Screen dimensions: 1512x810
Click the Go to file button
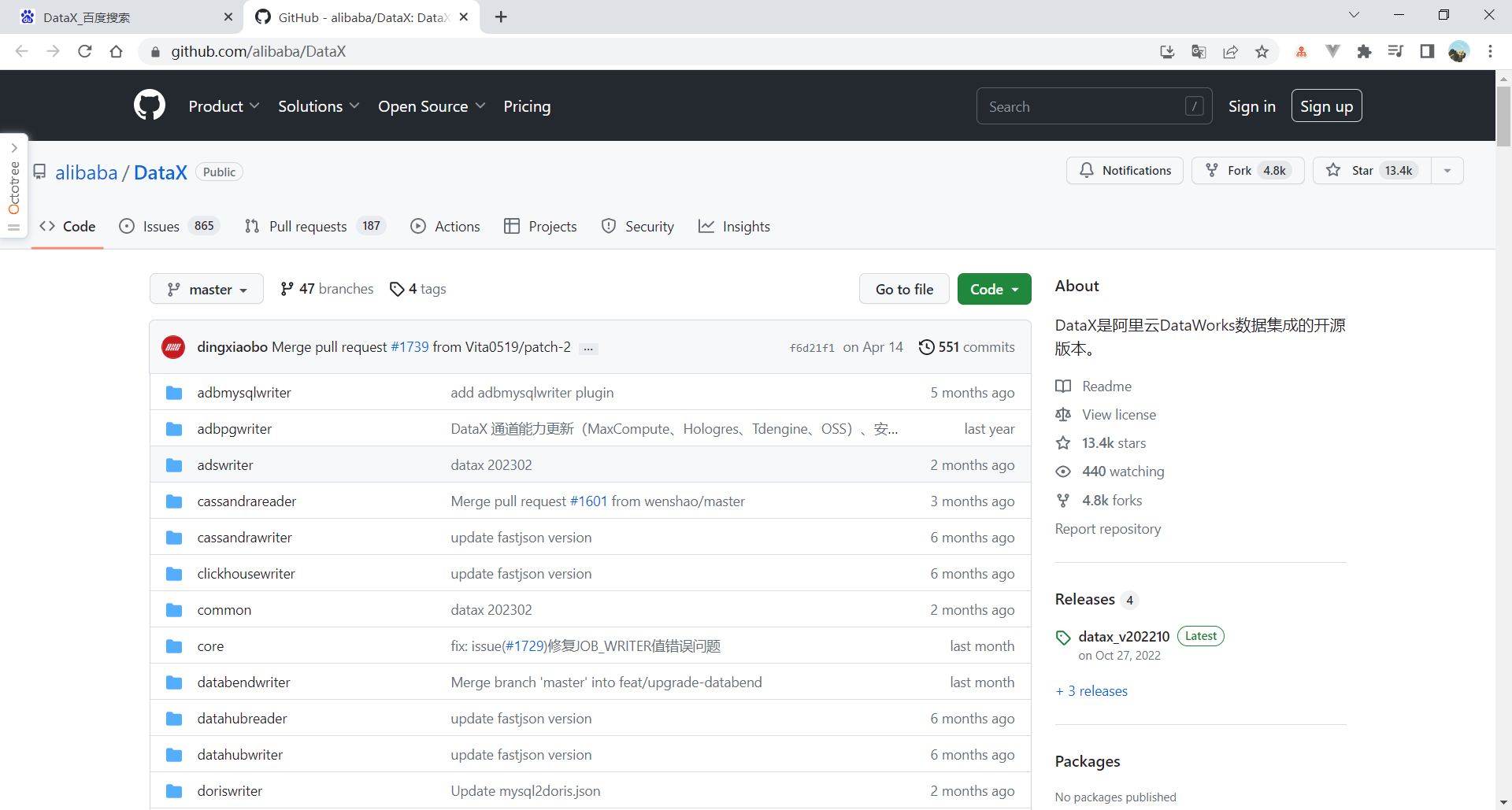pos(904,290)
